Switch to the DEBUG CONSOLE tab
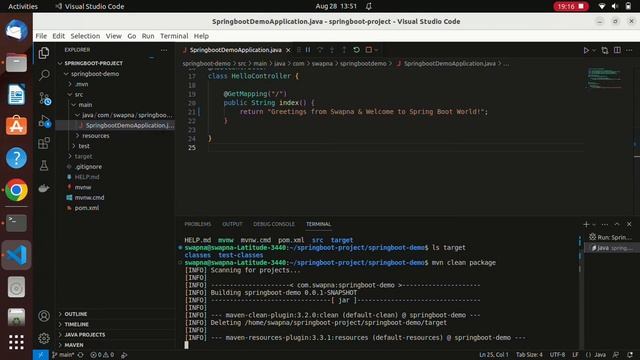This screenshot has height=360, width=640. (x=273, y=224)
